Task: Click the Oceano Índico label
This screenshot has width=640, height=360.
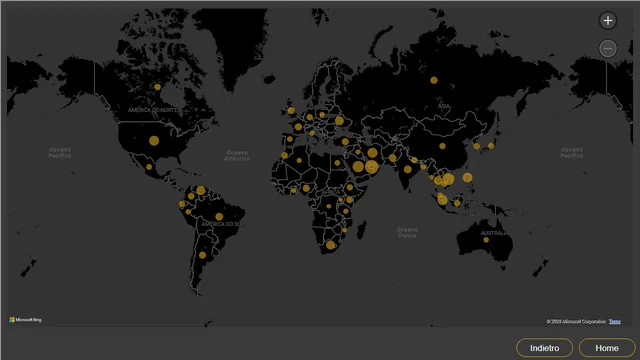Action: [x=407, y=232]
